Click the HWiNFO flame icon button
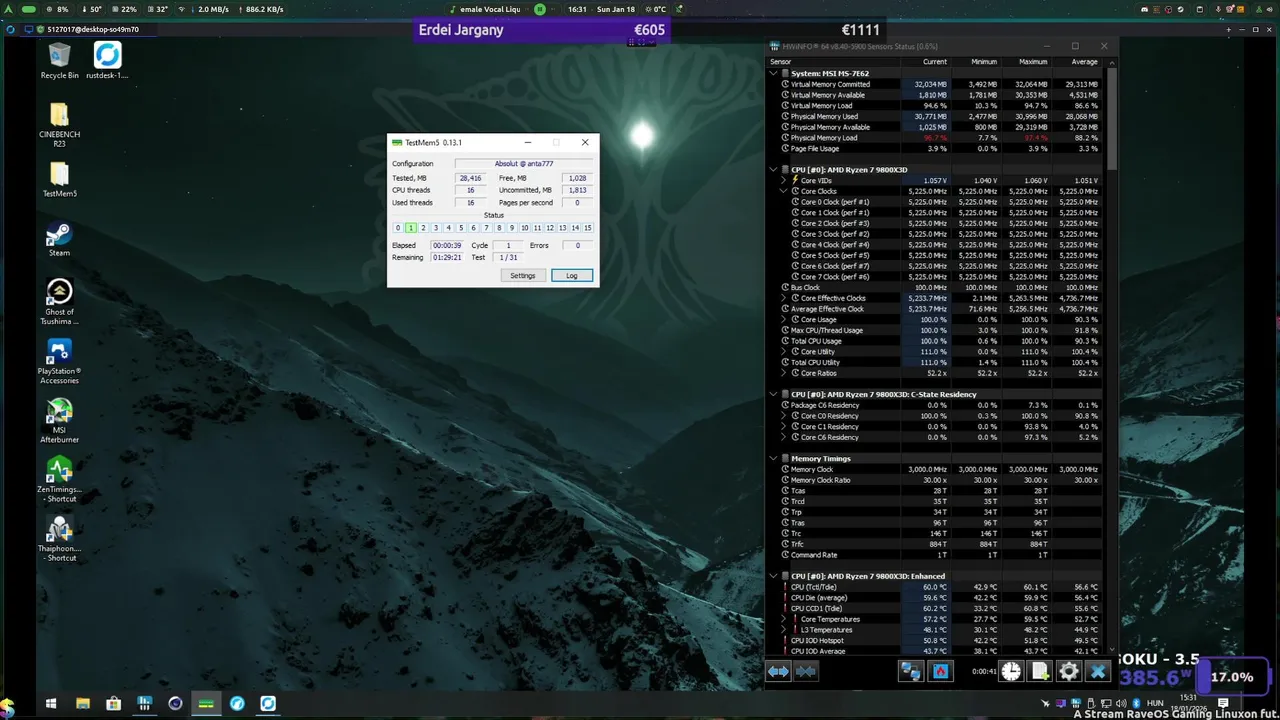 (940, 672)
